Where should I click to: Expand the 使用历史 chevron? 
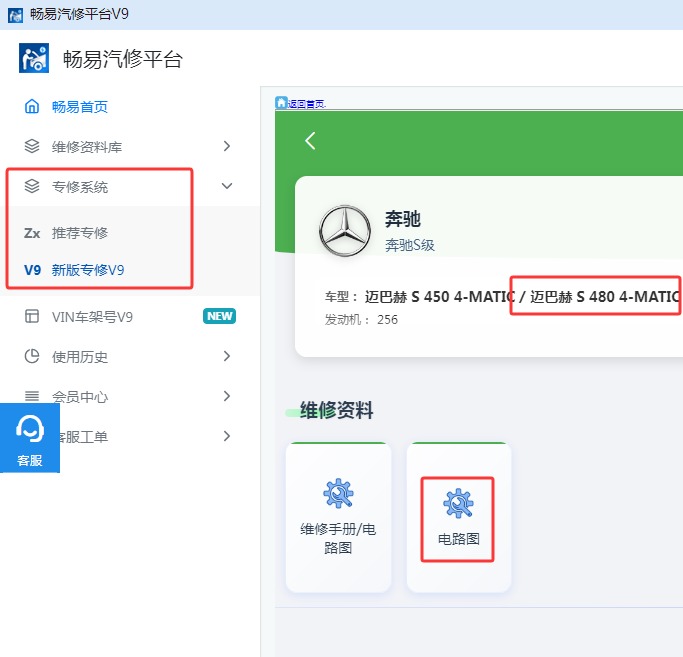(227, 356)
